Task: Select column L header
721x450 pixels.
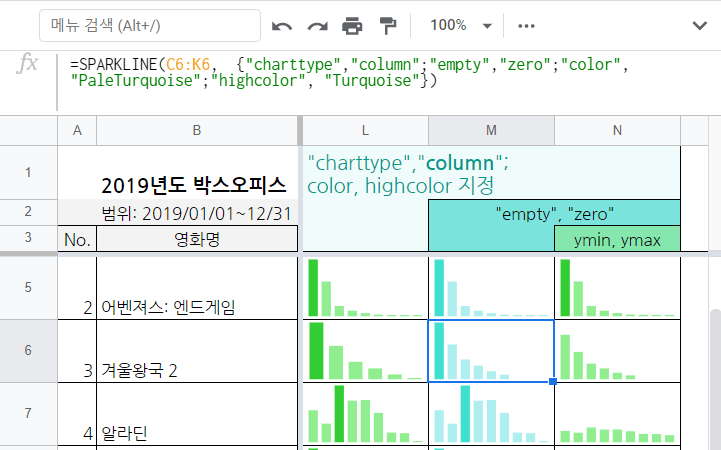Action: 365,130
